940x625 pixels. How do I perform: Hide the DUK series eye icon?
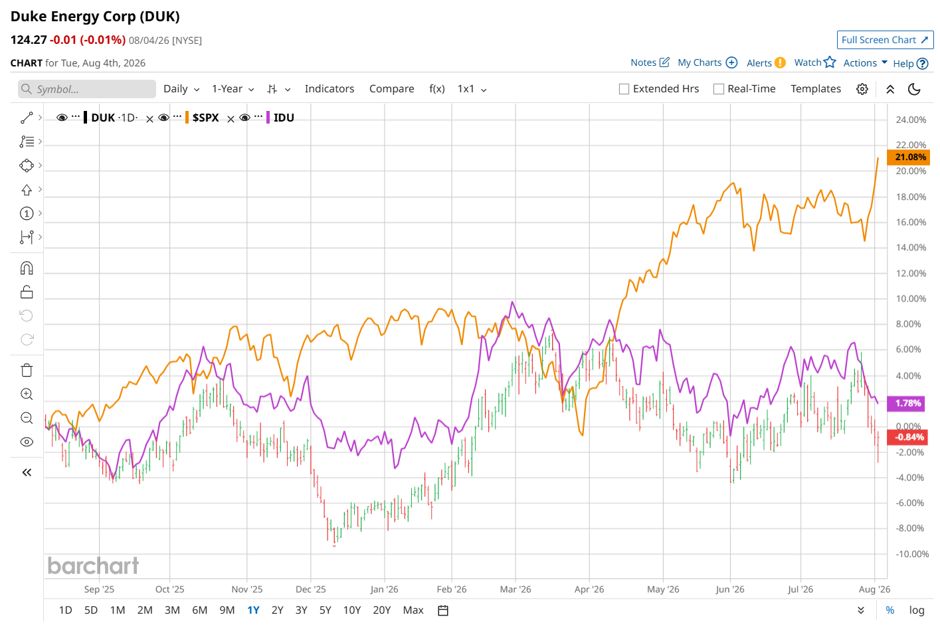tap(61, 118)
